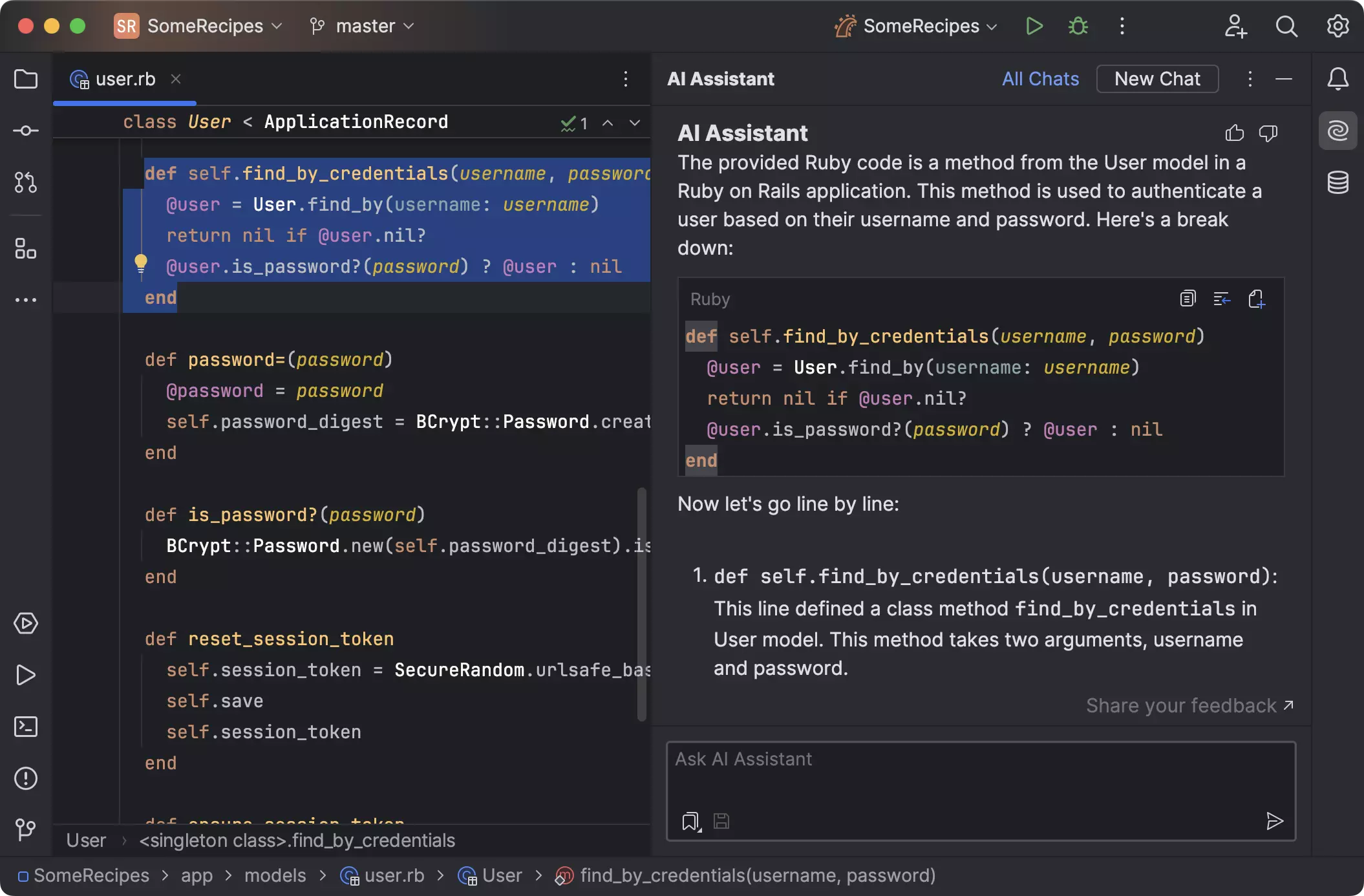The image size is (1364, 896).
Task: Open the Database tool window
Action: pos(1337,182)
